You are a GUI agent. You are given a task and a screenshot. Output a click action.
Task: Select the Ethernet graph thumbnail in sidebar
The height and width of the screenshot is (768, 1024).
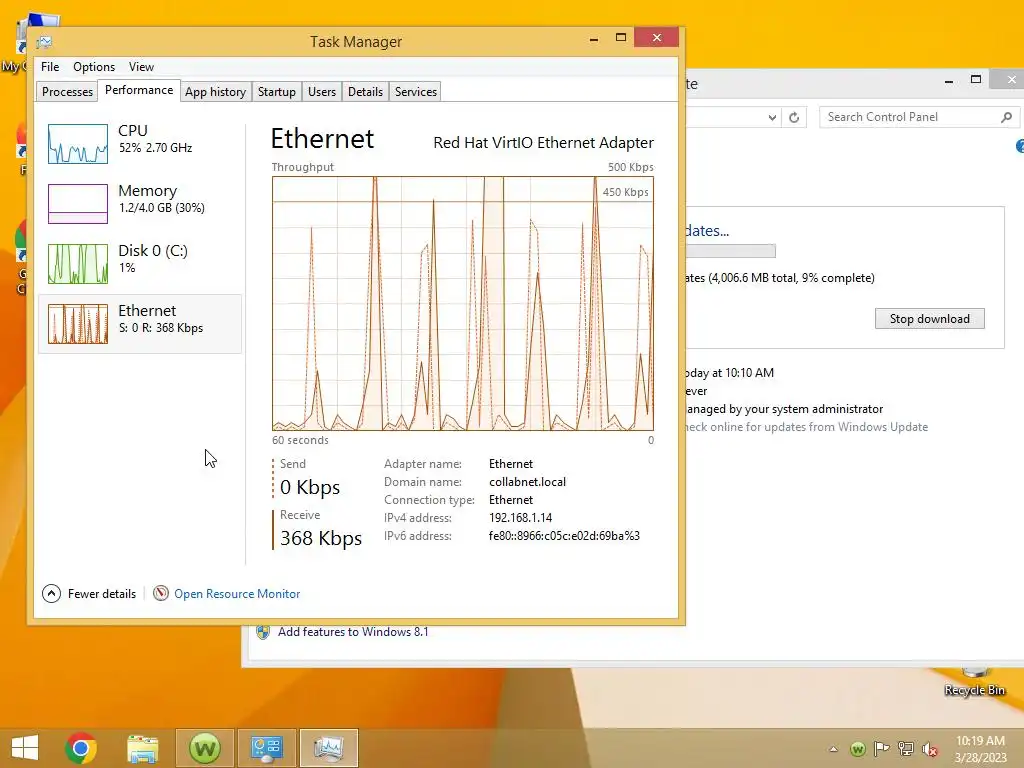pos(78,324)
